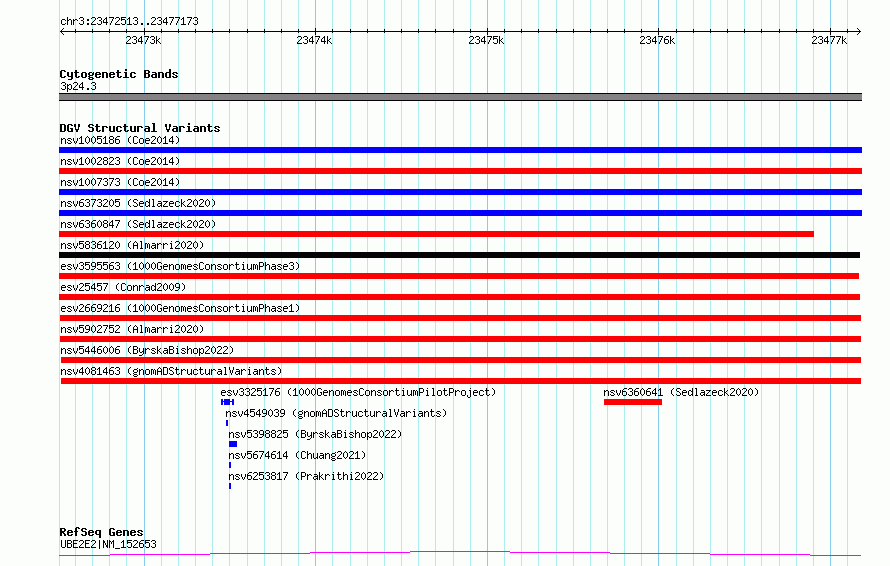Click the nsv5902752 (Almarri2020) label
This screenshot has height=566, width=890.
(x=132, y=329)
